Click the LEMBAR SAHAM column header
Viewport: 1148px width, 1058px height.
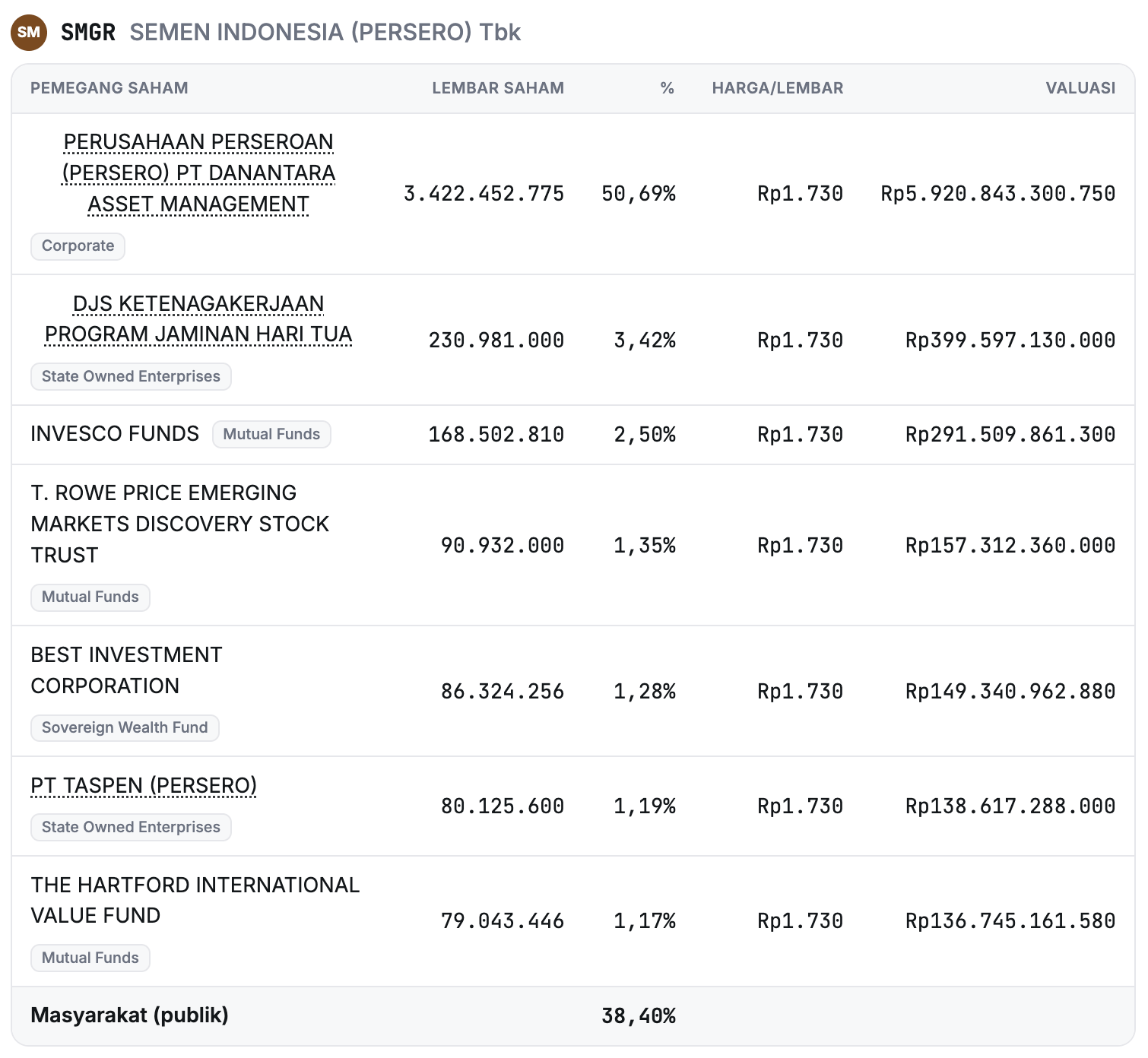coord(498,88)
